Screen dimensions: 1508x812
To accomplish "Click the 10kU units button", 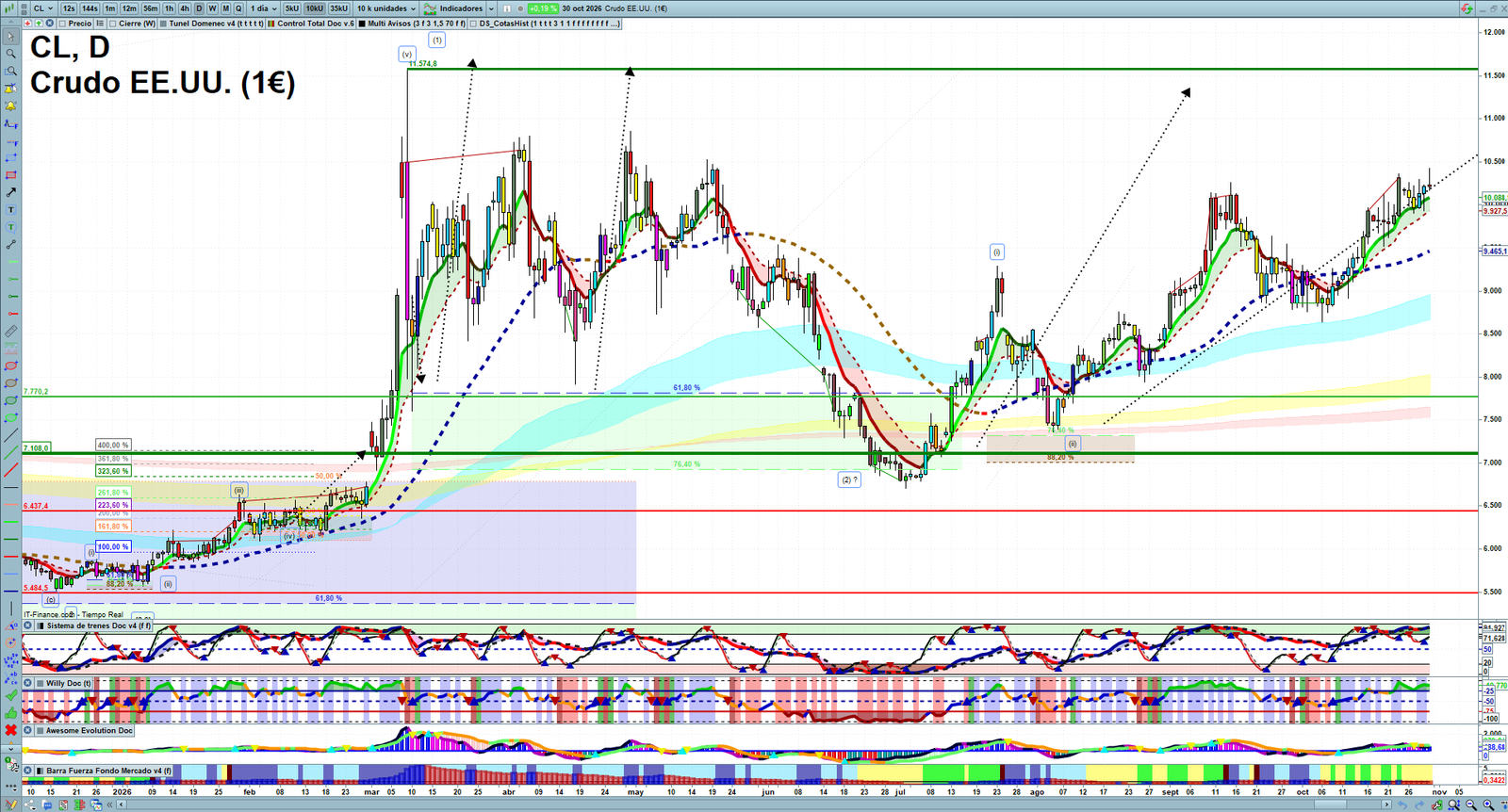I will pyautogui.click(x=314, y=8).
